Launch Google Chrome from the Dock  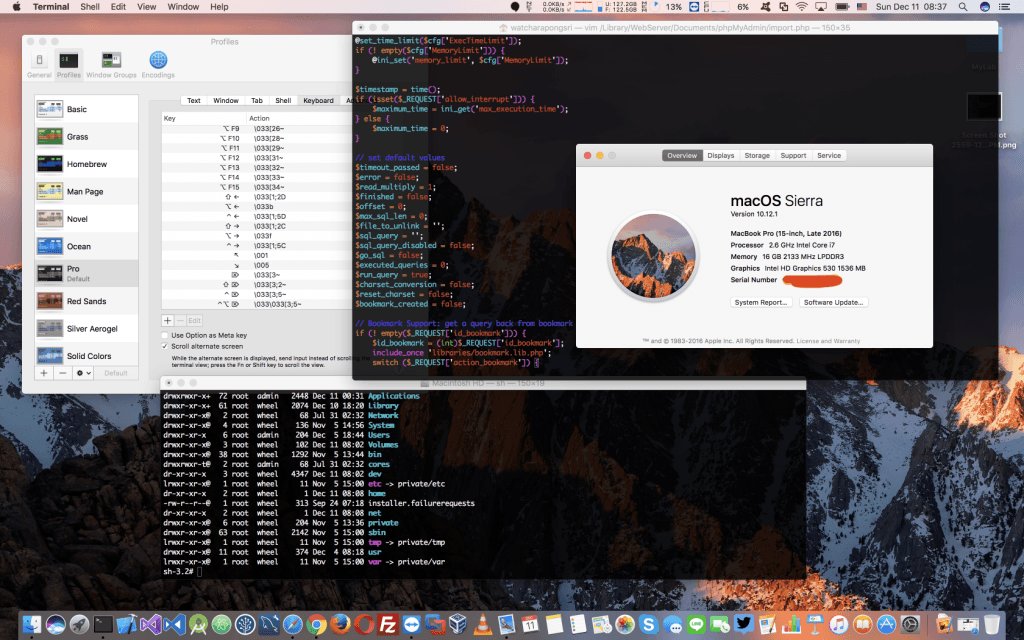pyautogui.click(x=316, y=624)
